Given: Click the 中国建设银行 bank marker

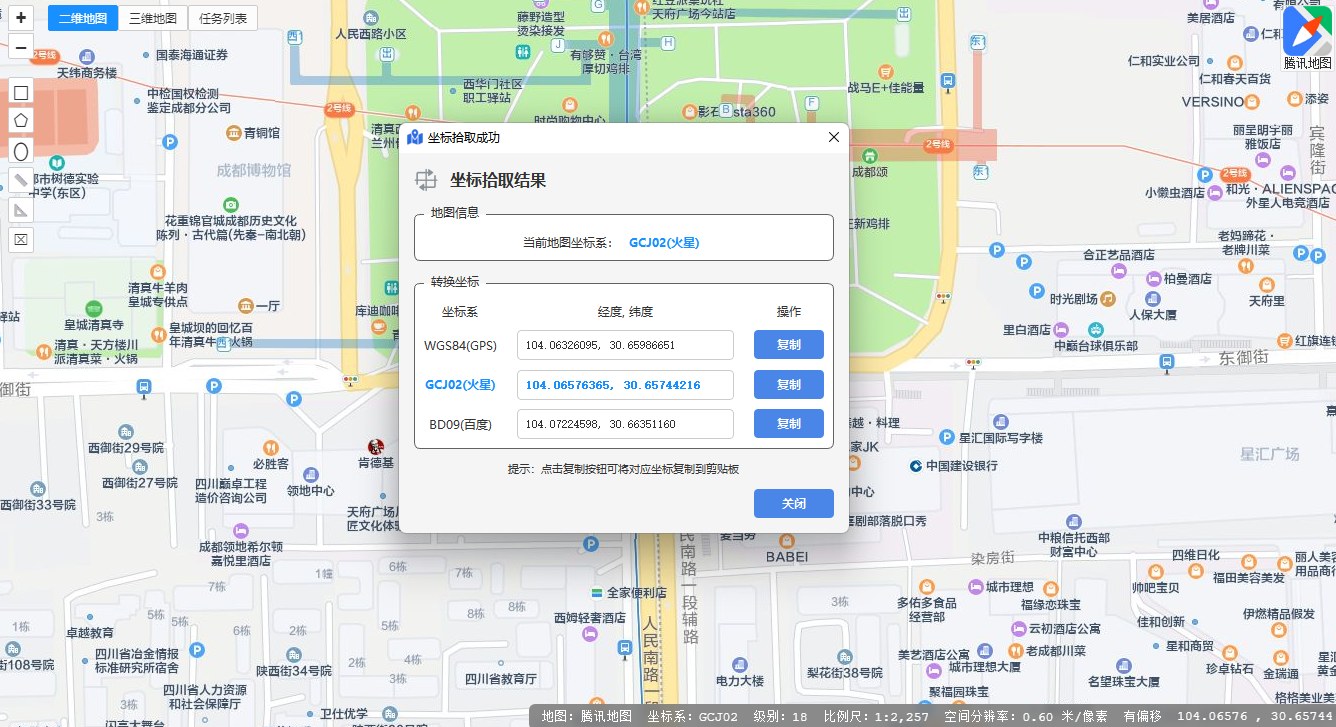Looking at the screenshot, I should pyautogui.click(x=915, y=466).
